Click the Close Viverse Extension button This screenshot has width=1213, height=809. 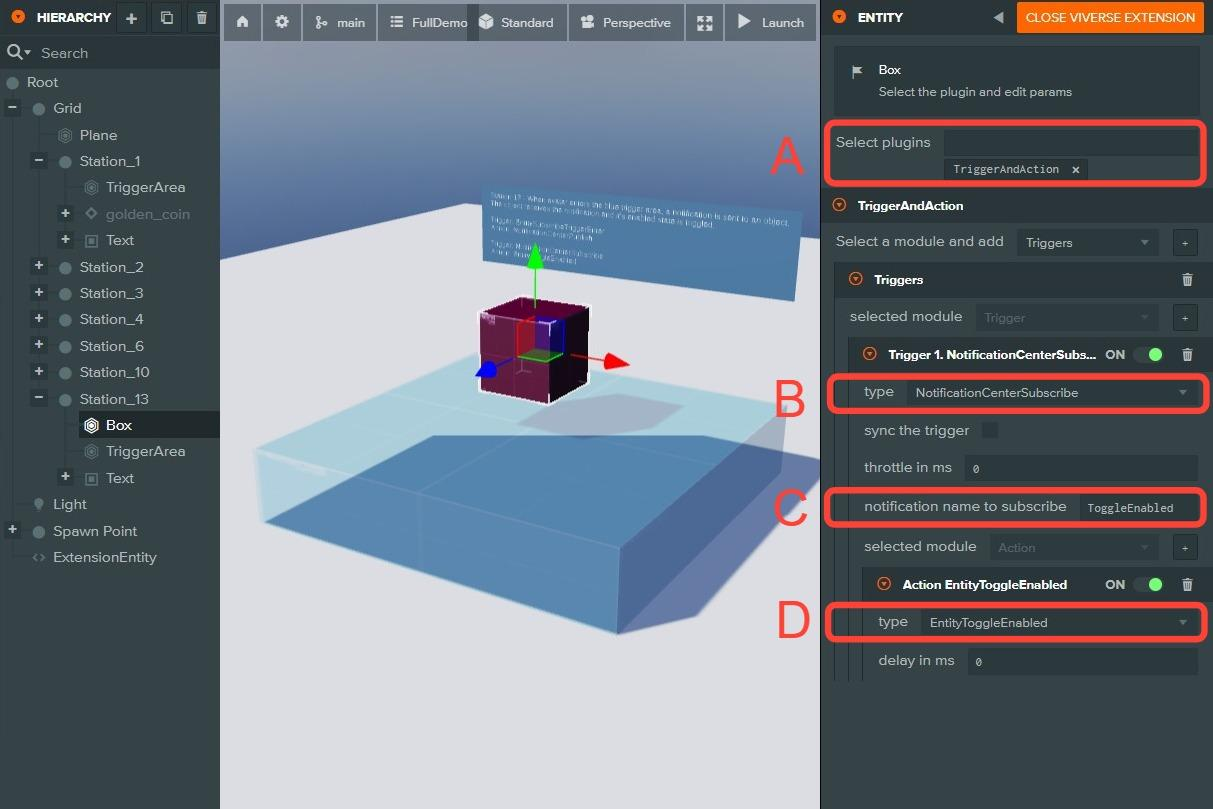[x=1110, y=17]
